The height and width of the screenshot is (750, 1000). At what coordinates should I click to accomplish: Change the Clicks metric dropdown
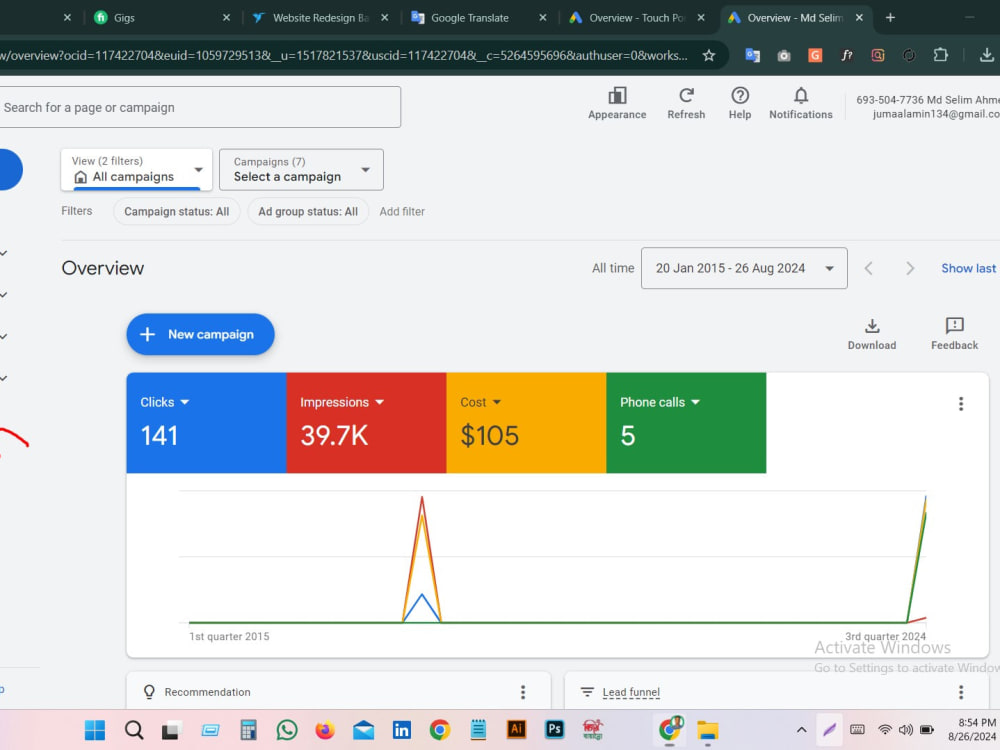[x=165, y=402]
